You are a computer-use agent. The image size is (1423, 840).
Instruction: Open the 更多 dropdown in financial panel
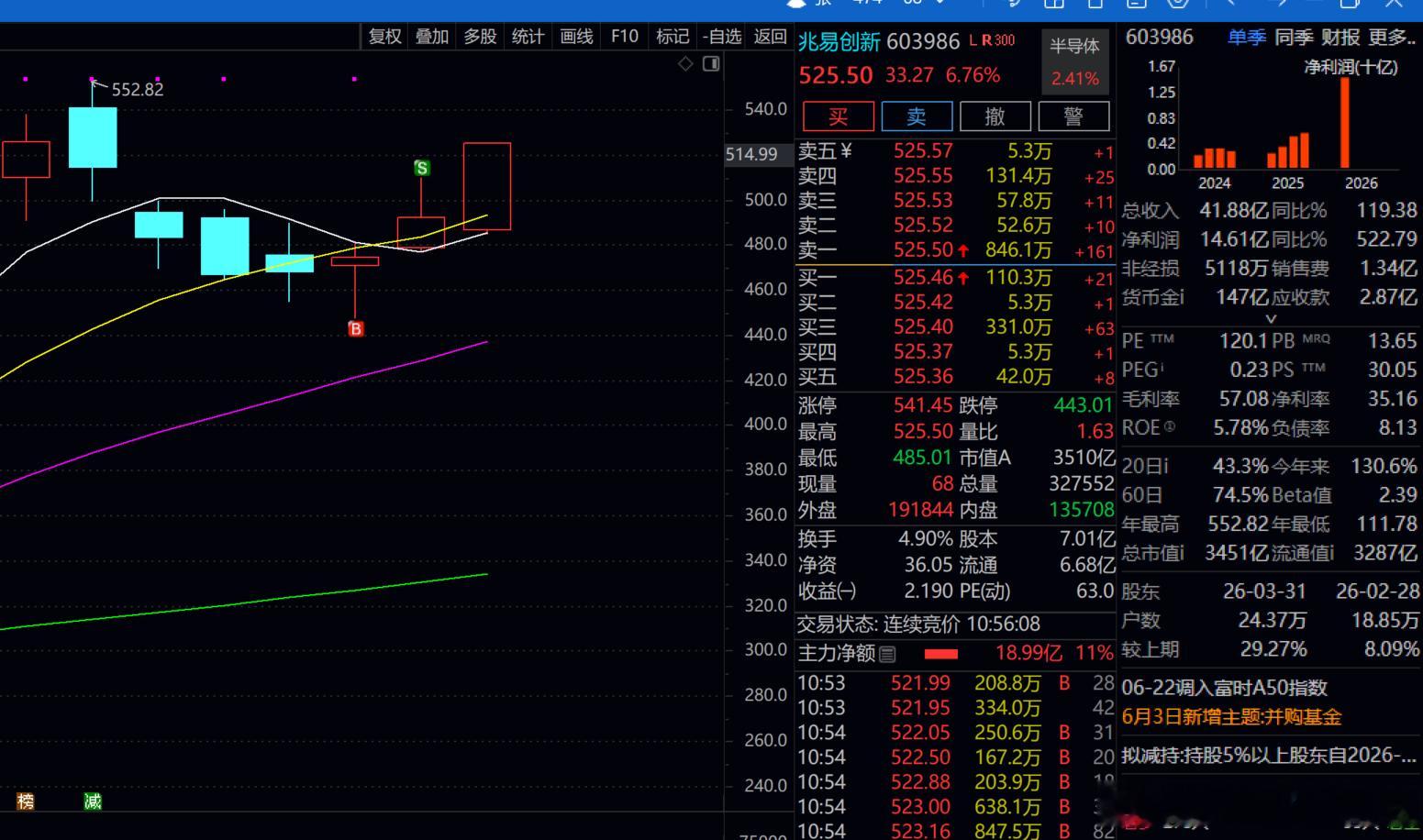(x=1392, y=38)
